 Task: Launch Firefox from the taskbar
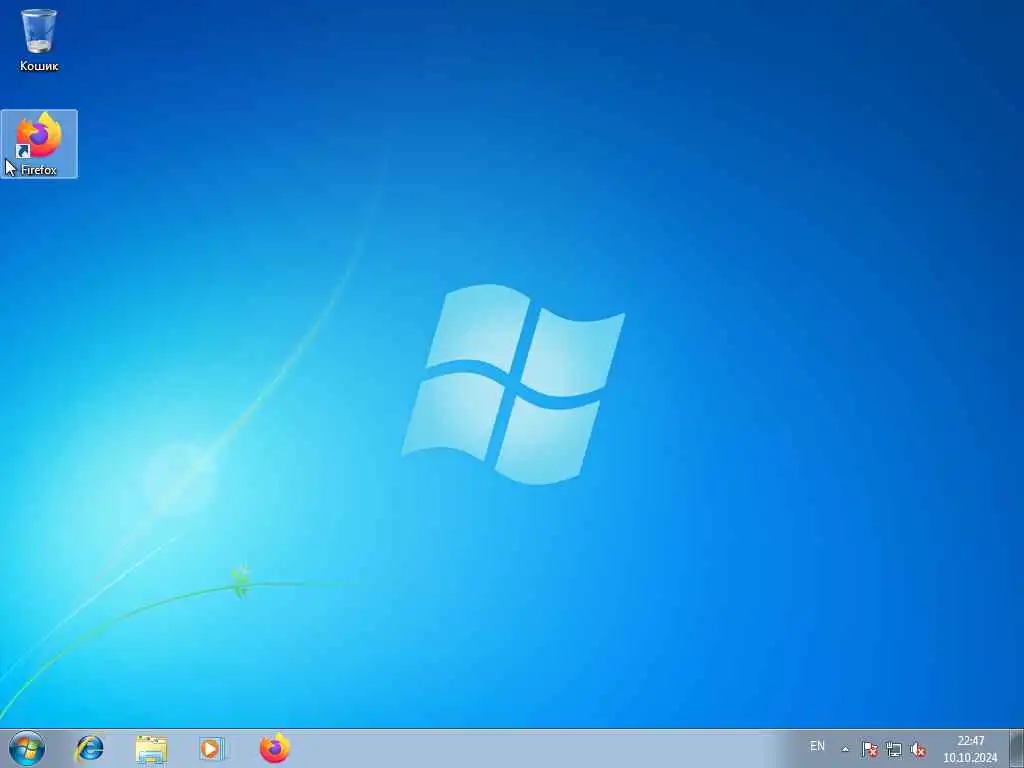274,748
